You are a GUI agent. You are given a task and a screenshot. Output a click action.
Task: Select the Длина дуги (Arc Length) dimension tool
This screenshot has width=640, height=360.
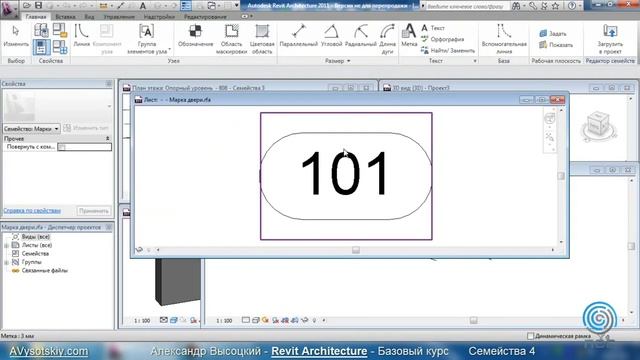click(x=387, y=39)
